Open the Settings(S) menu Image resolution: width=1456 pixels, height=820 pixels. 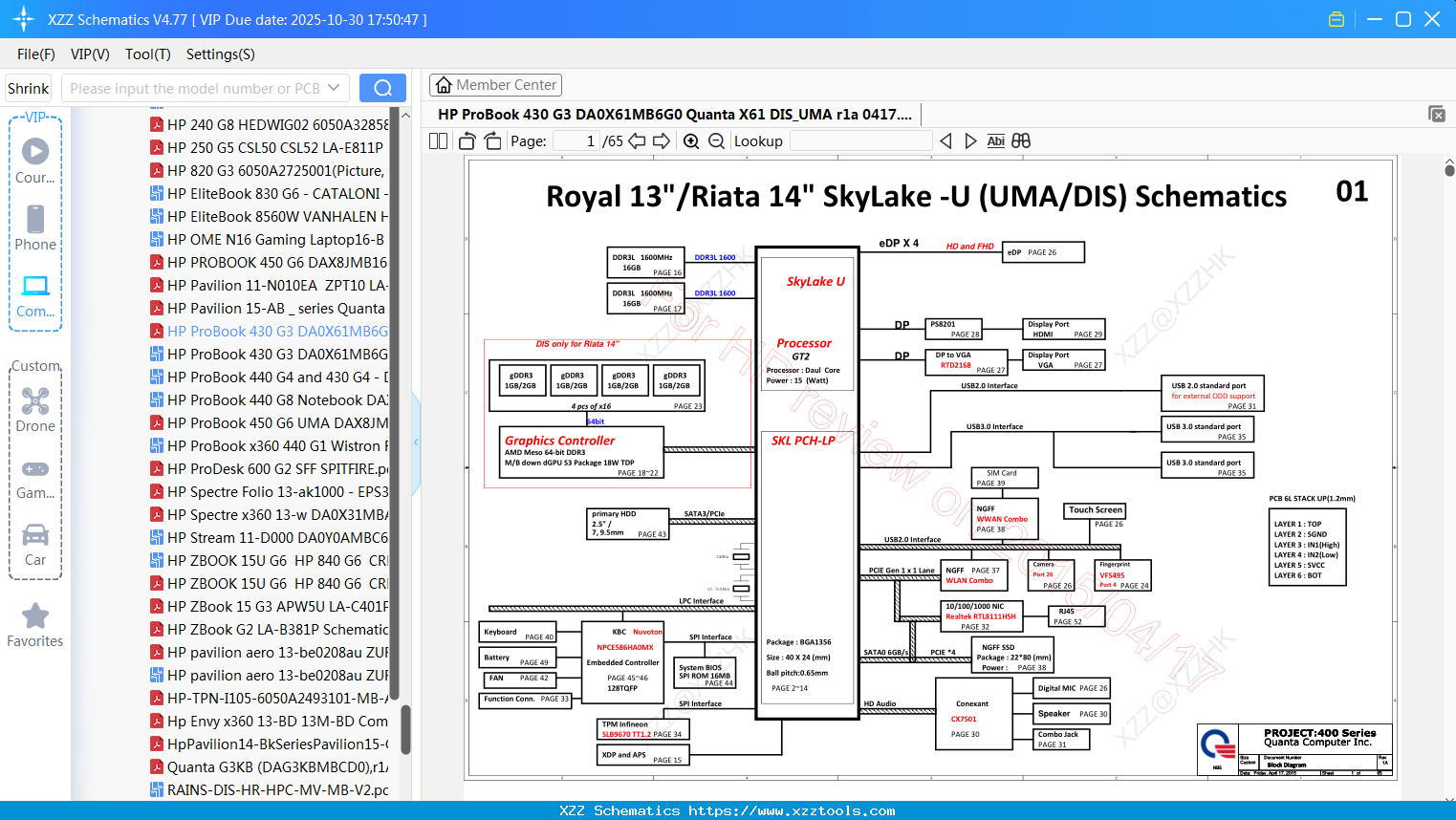(221, 54)
